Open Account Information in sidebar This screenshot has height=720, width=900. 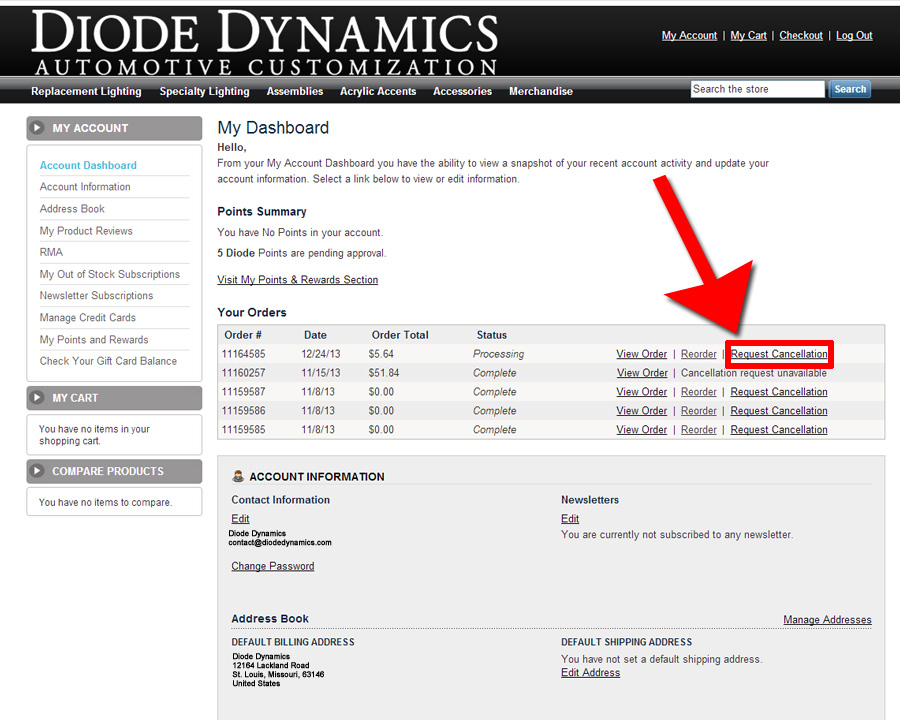point(85,187)
